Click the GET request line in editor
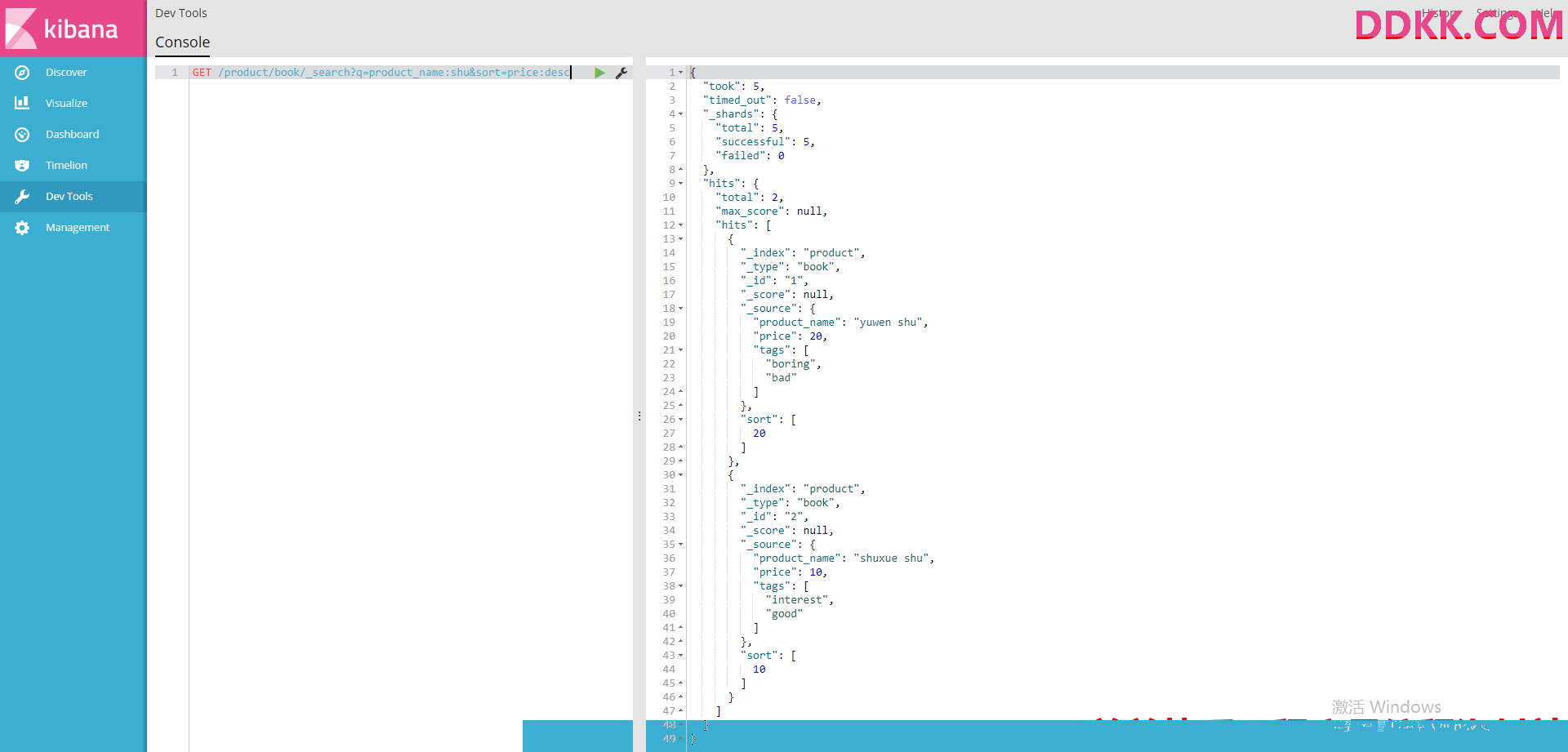Screen dimensions: 1568x752 [381, 73]
